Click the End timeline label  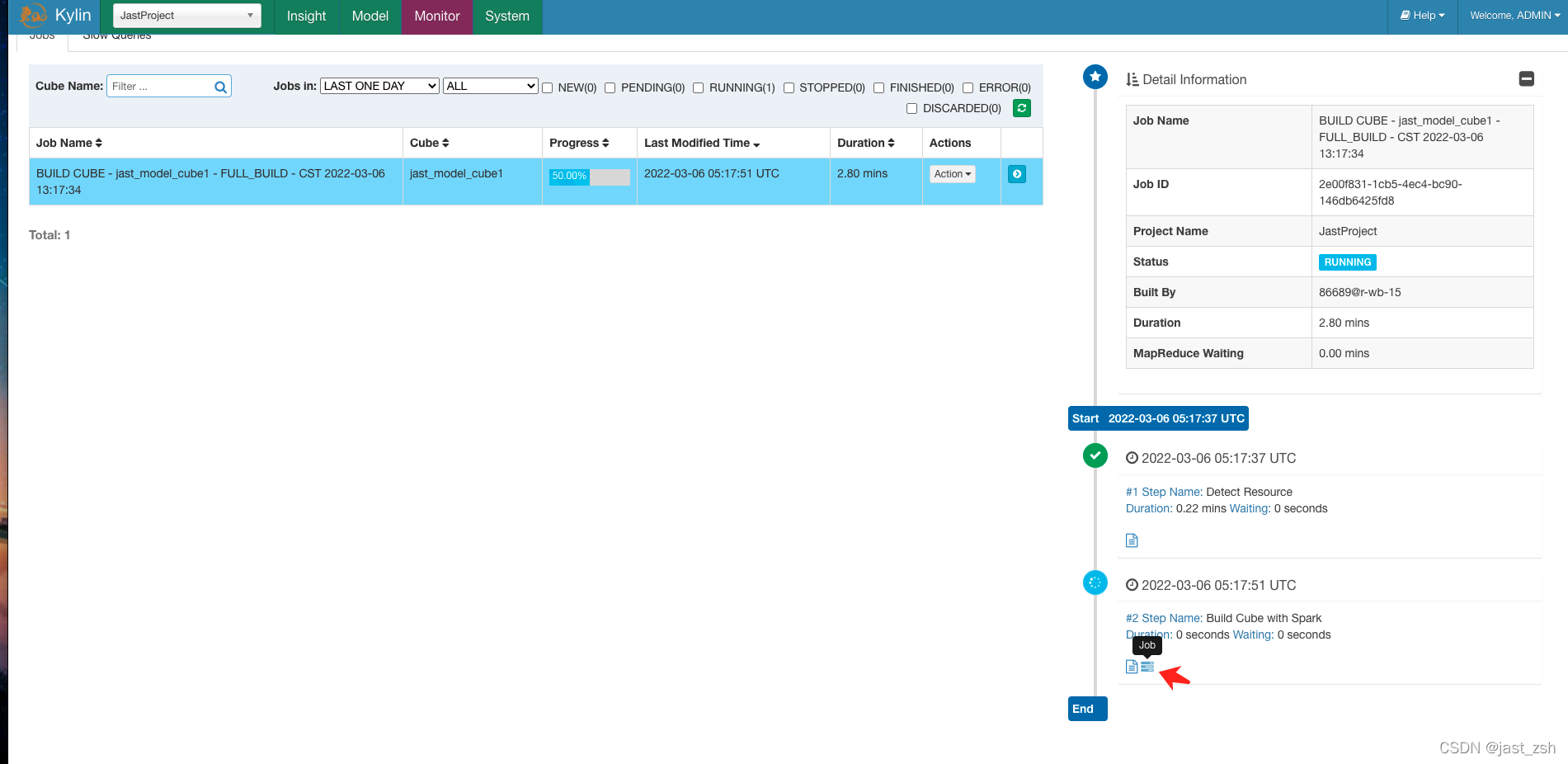click(x=1087, y=709)
